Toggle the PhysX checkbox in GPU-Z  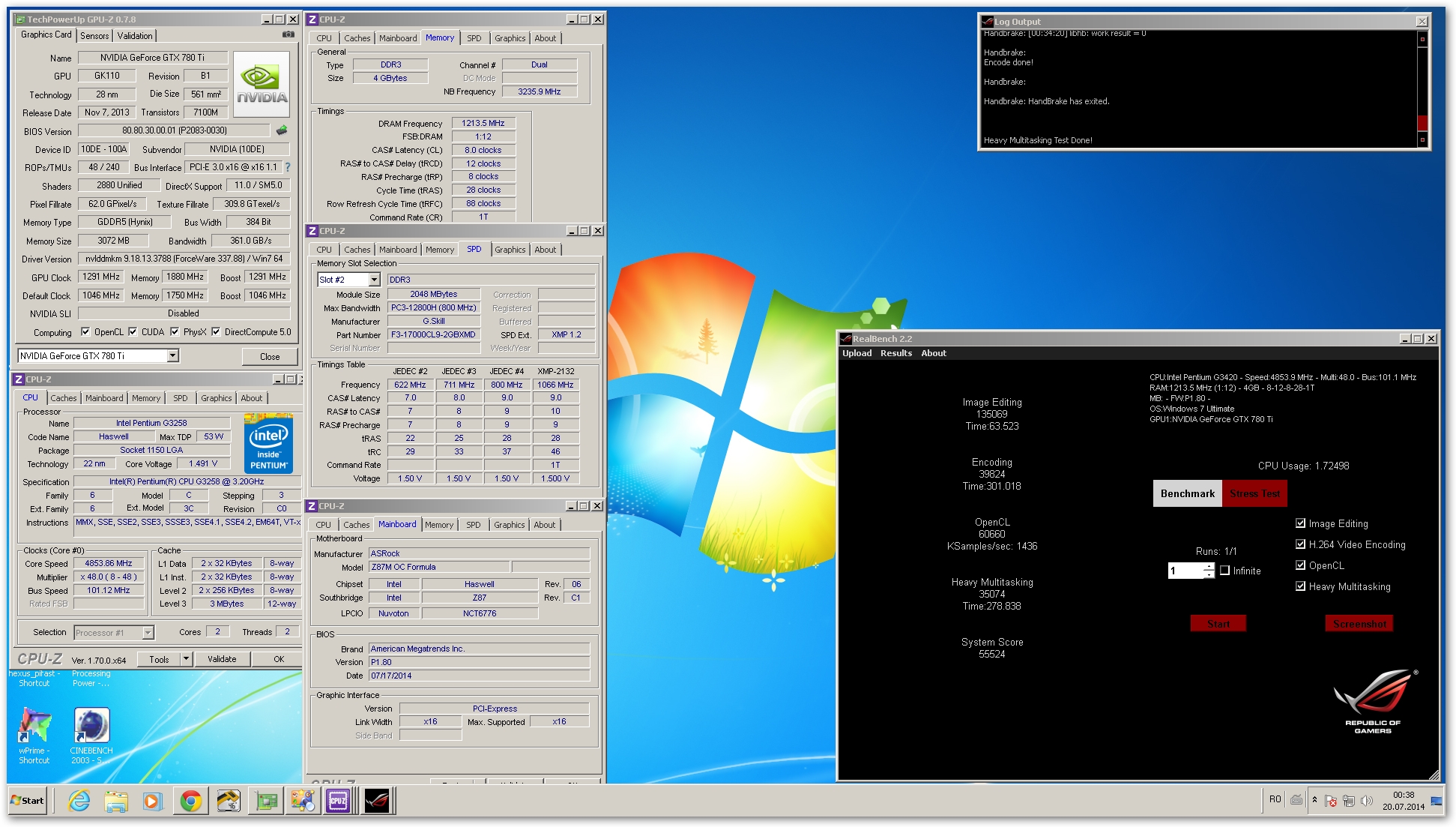pyautogui.click(x=175, y=331)
